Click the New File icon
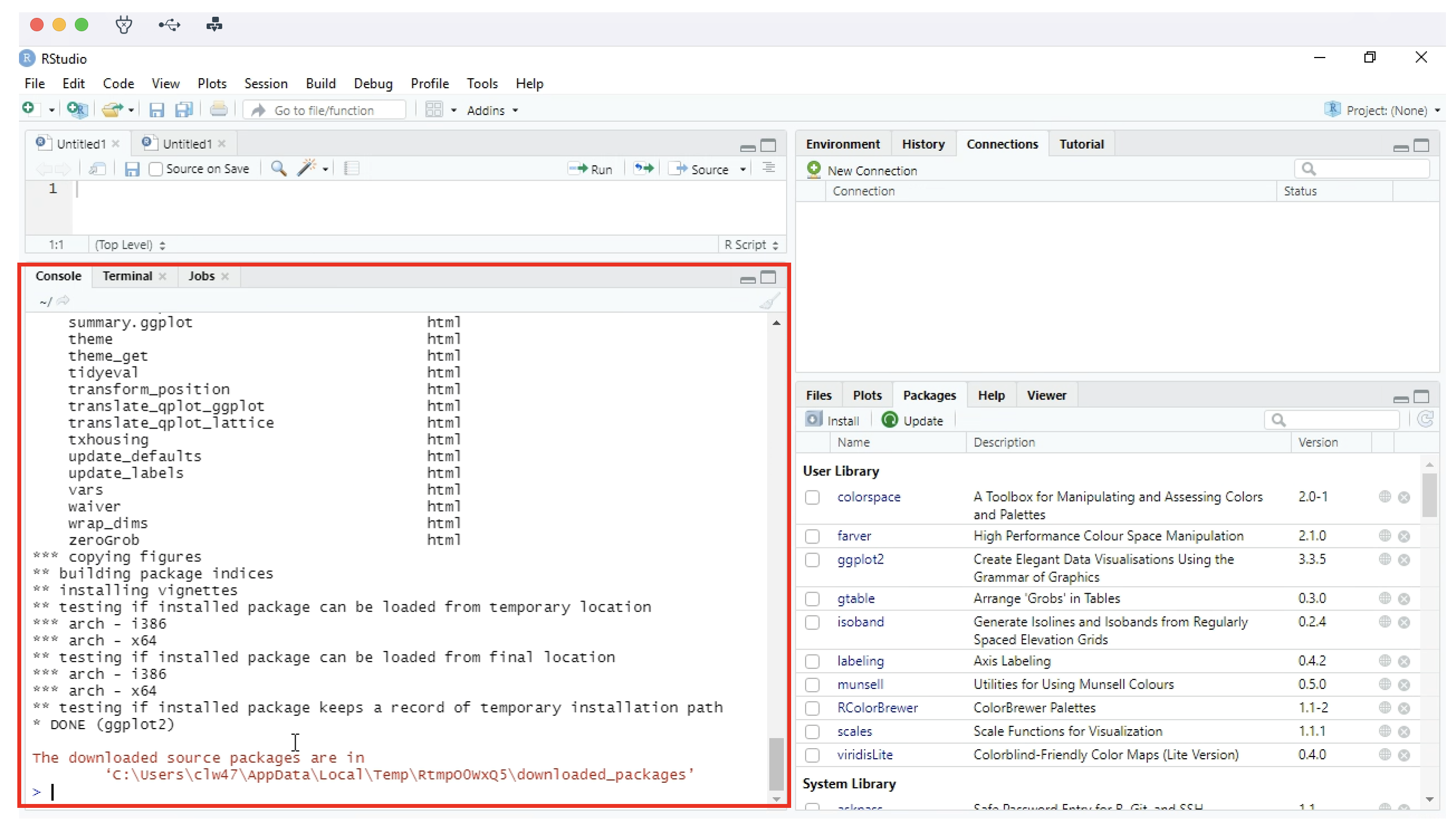Viewport: 1456px width, 828px height. pyautogui.click(x=28, y=108)
